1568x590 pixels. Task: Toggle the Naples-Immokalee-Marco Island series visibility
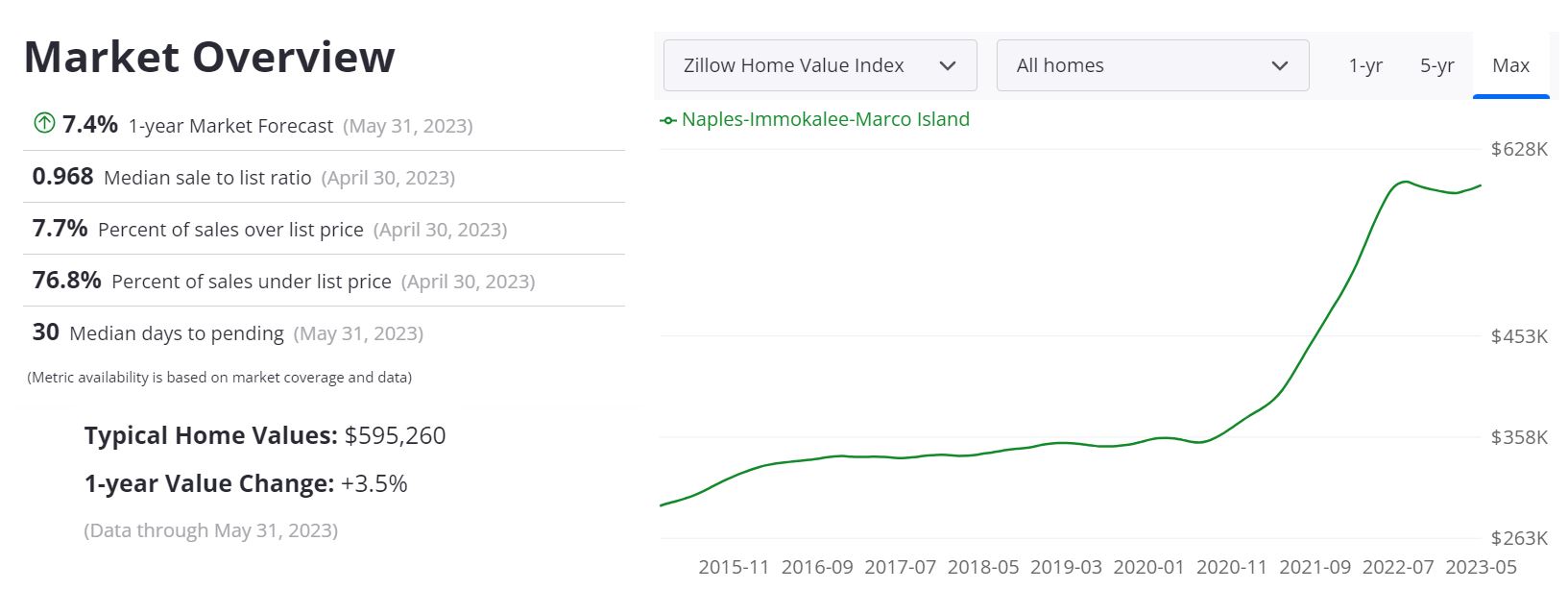[x=824, y=119]
